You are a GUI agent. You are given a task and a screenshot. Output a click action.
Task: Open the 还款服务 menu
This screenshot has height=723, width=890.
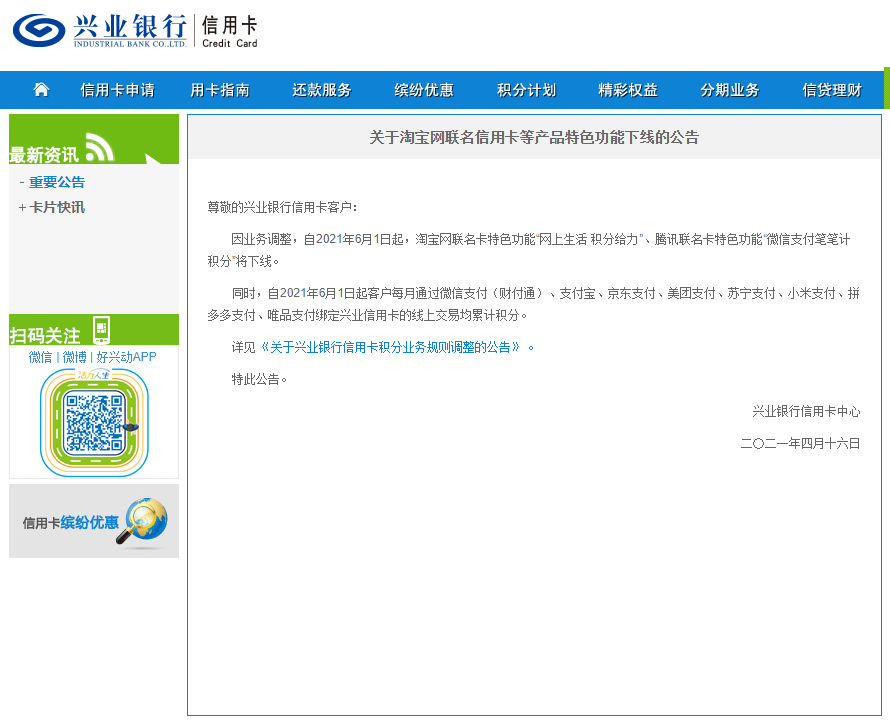pos(322,90)
